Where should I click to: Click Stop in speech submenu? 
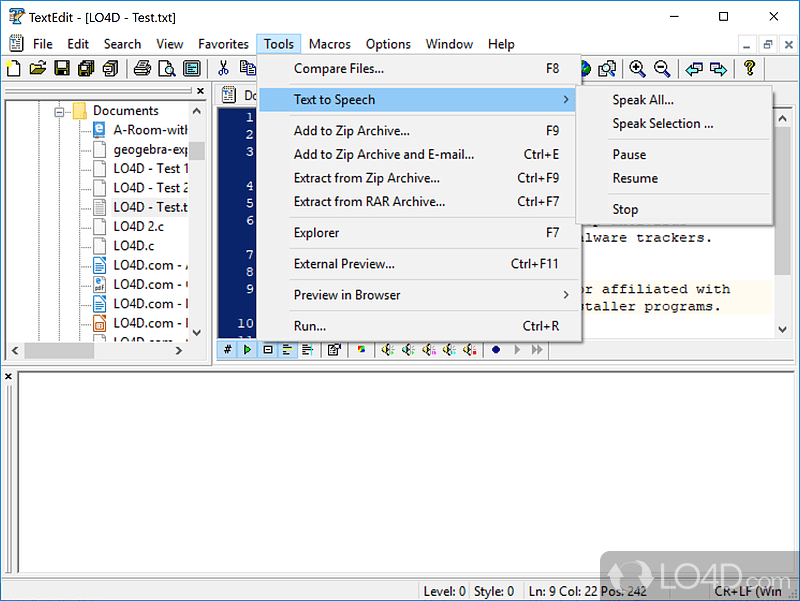pos(673,209)
